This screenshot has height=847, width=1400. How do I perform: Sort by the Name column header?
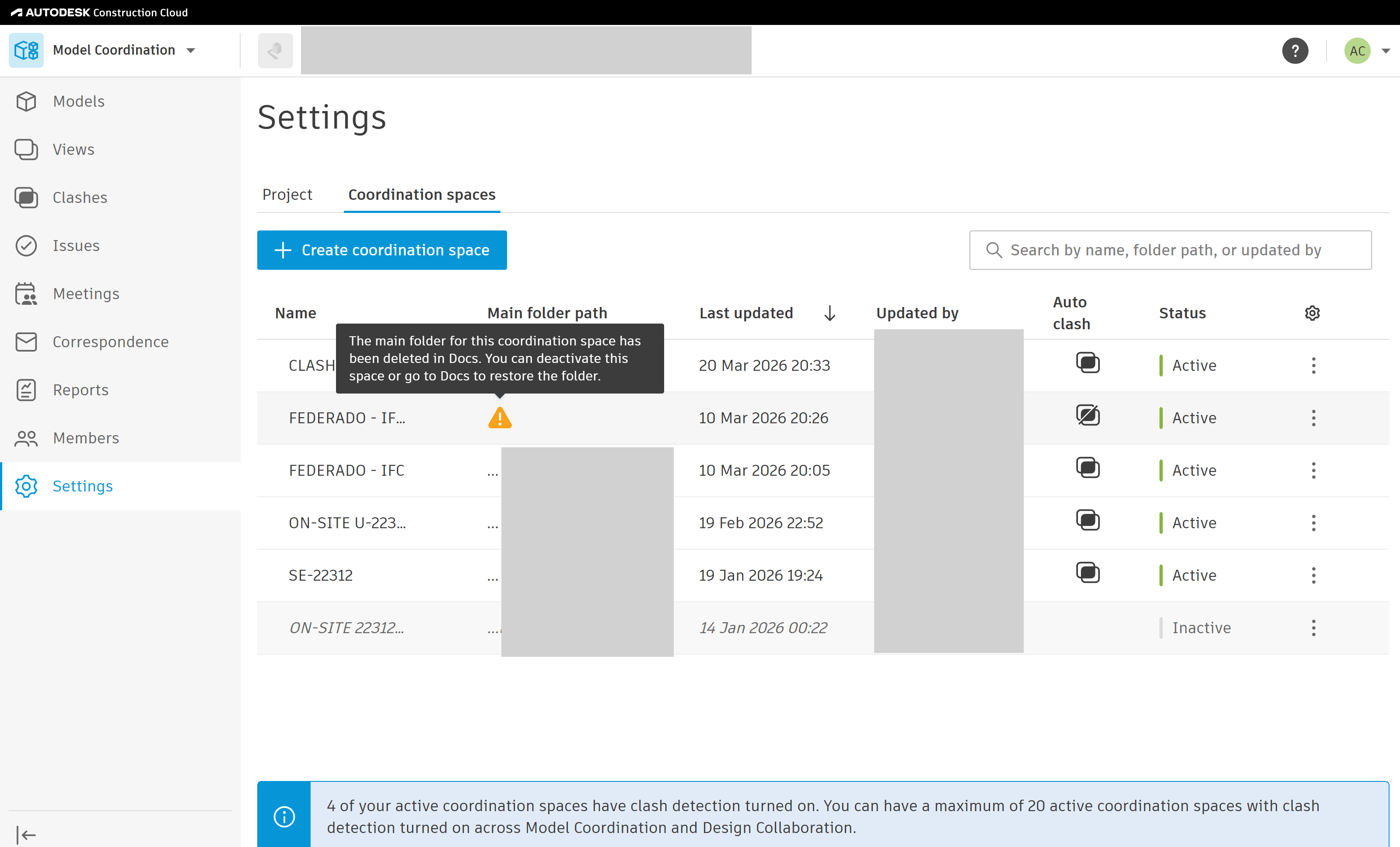(295, 313)
